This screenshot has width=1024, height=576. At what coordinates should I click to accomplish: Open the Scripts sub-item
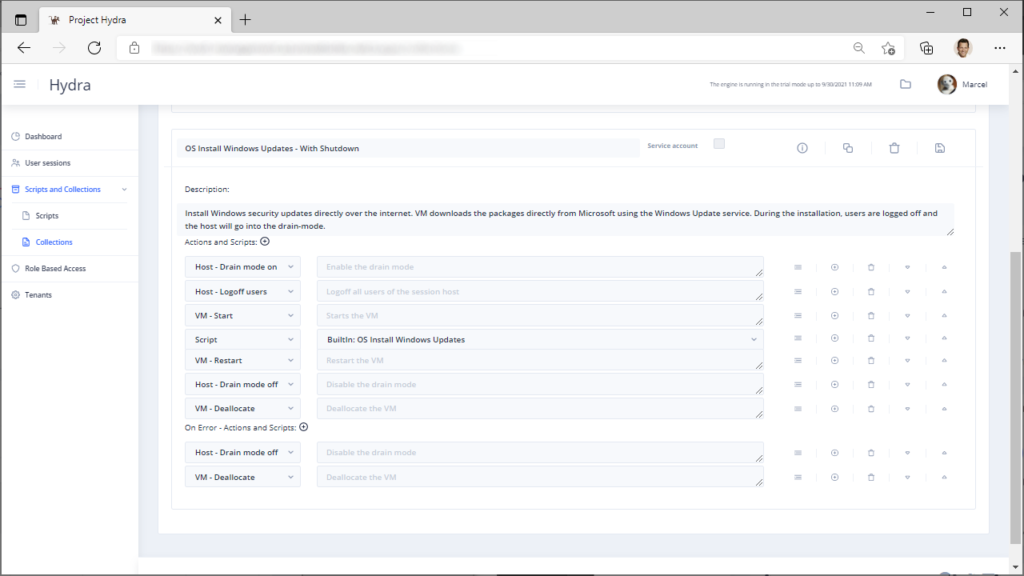point(46,216)
